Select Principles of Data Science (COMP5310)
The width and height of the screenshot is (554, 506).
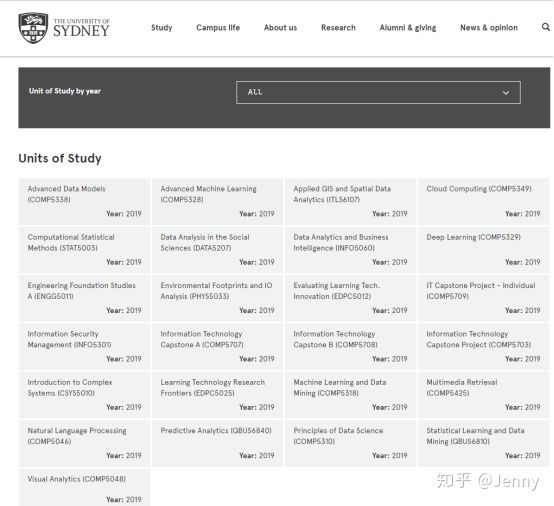(350, 443)
